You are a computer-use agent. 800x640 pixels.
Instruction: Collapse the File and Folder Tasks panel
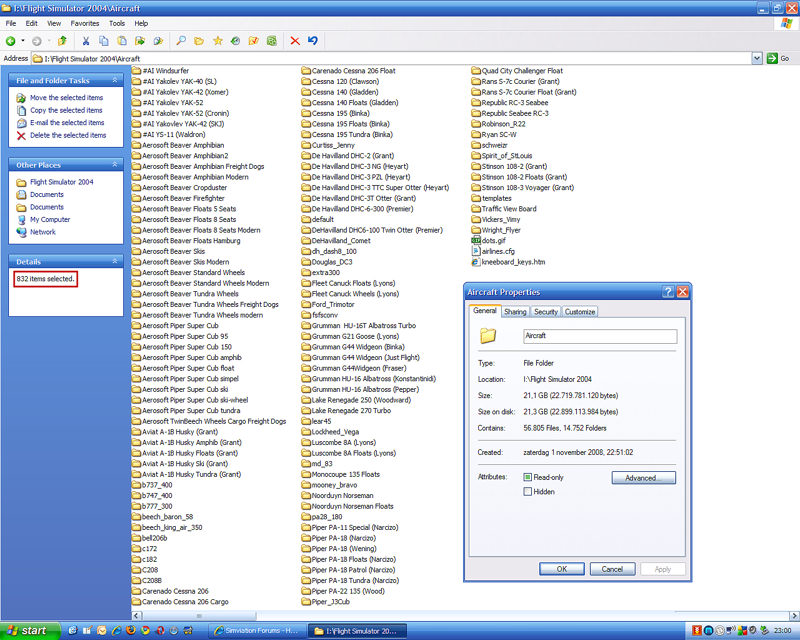(x=115, y=81)
